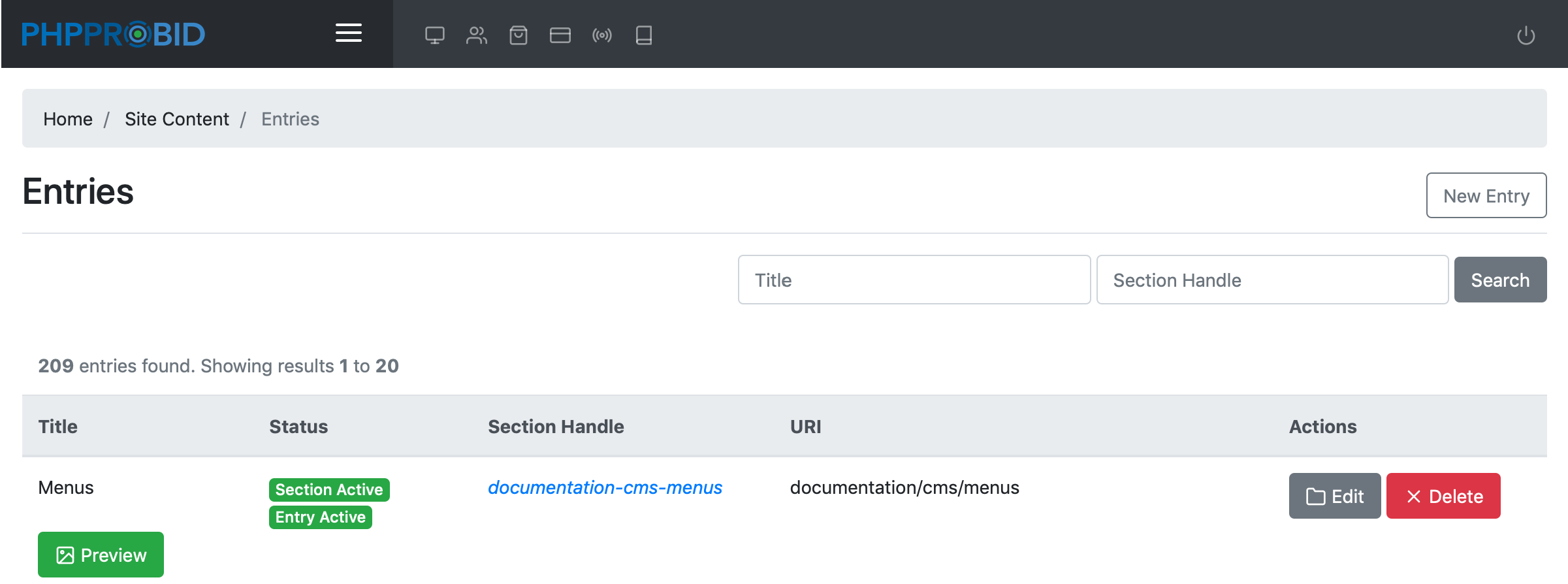Viewport: 1568px width, 584px height.
Task: Select the credit card icon
Action: 560,35
